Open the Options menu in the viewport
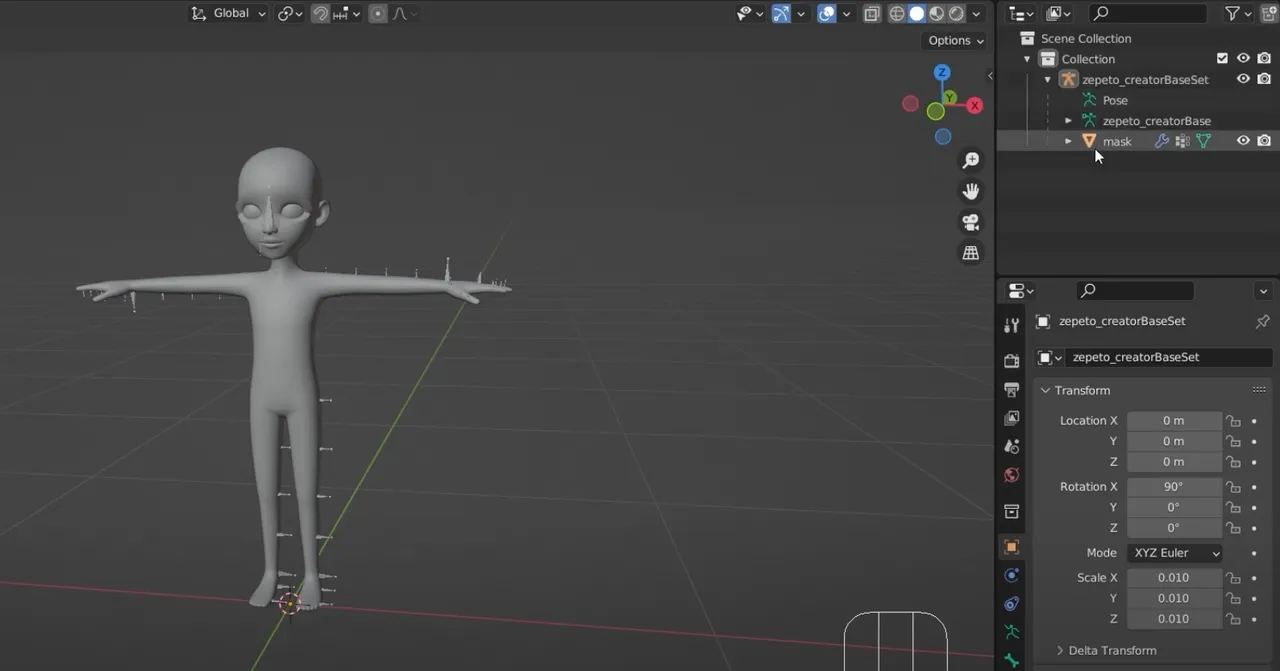 pos(952,40)
